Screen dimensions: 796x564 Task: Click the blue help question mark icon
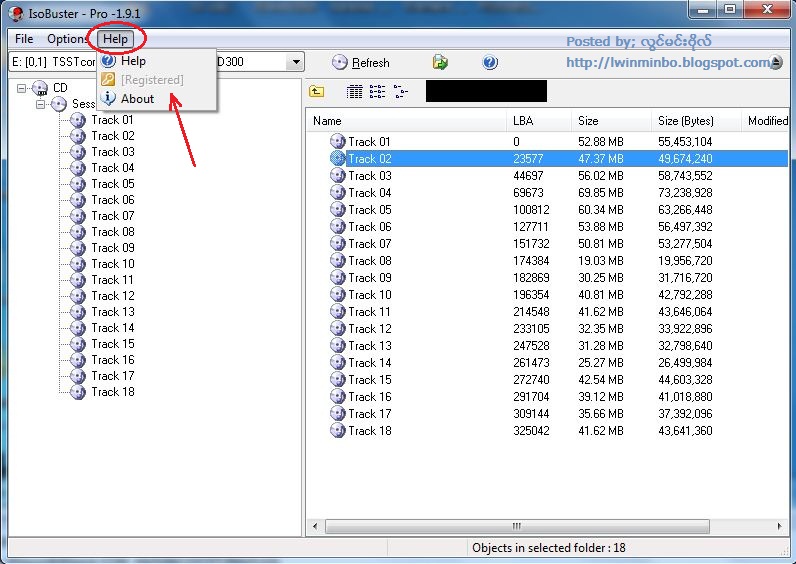pos(489,62)
